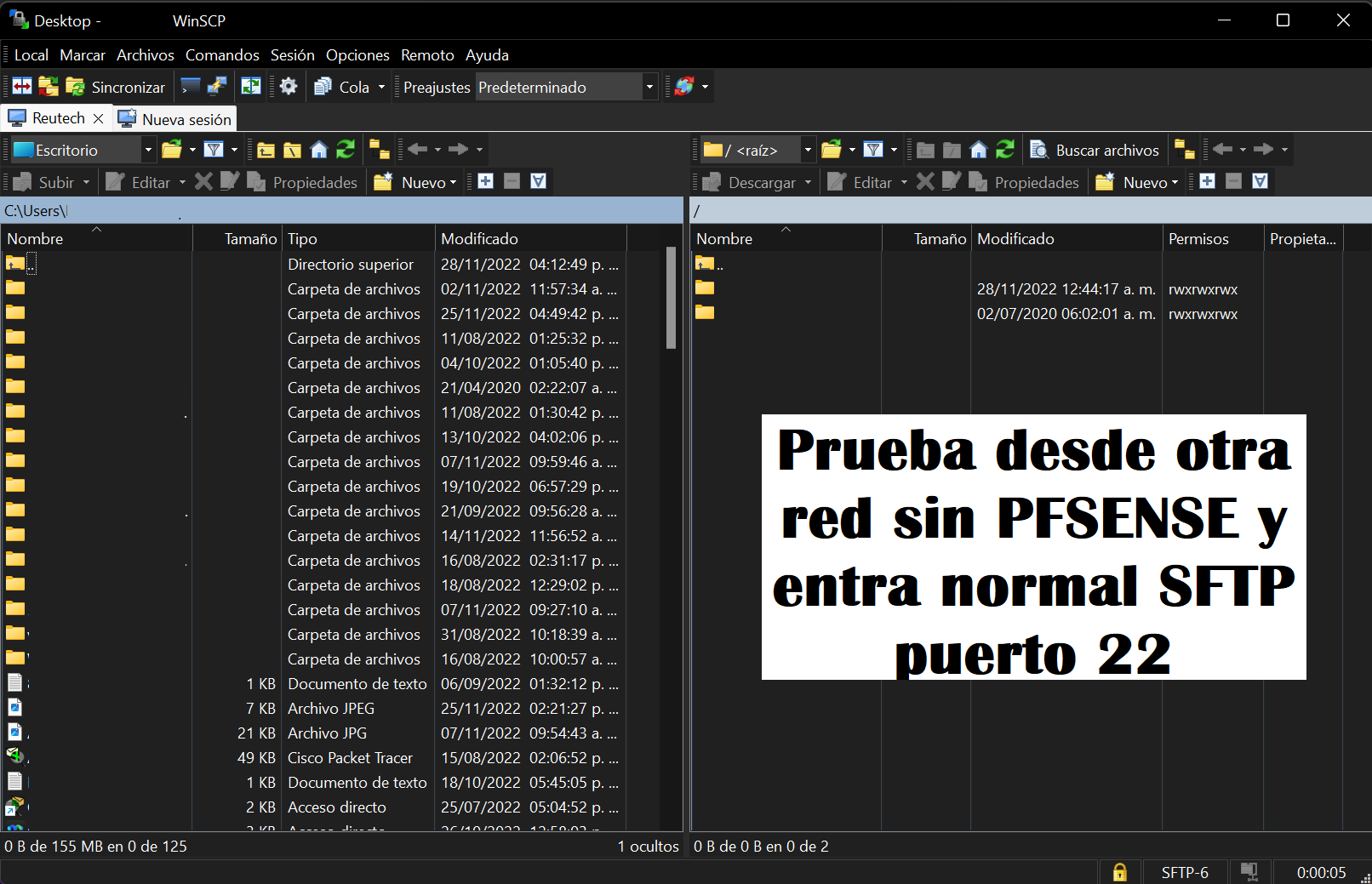The height and width of the screenshot is (884, 1372).
Task: Open the Nueva sesión tab
Action: 174,119
